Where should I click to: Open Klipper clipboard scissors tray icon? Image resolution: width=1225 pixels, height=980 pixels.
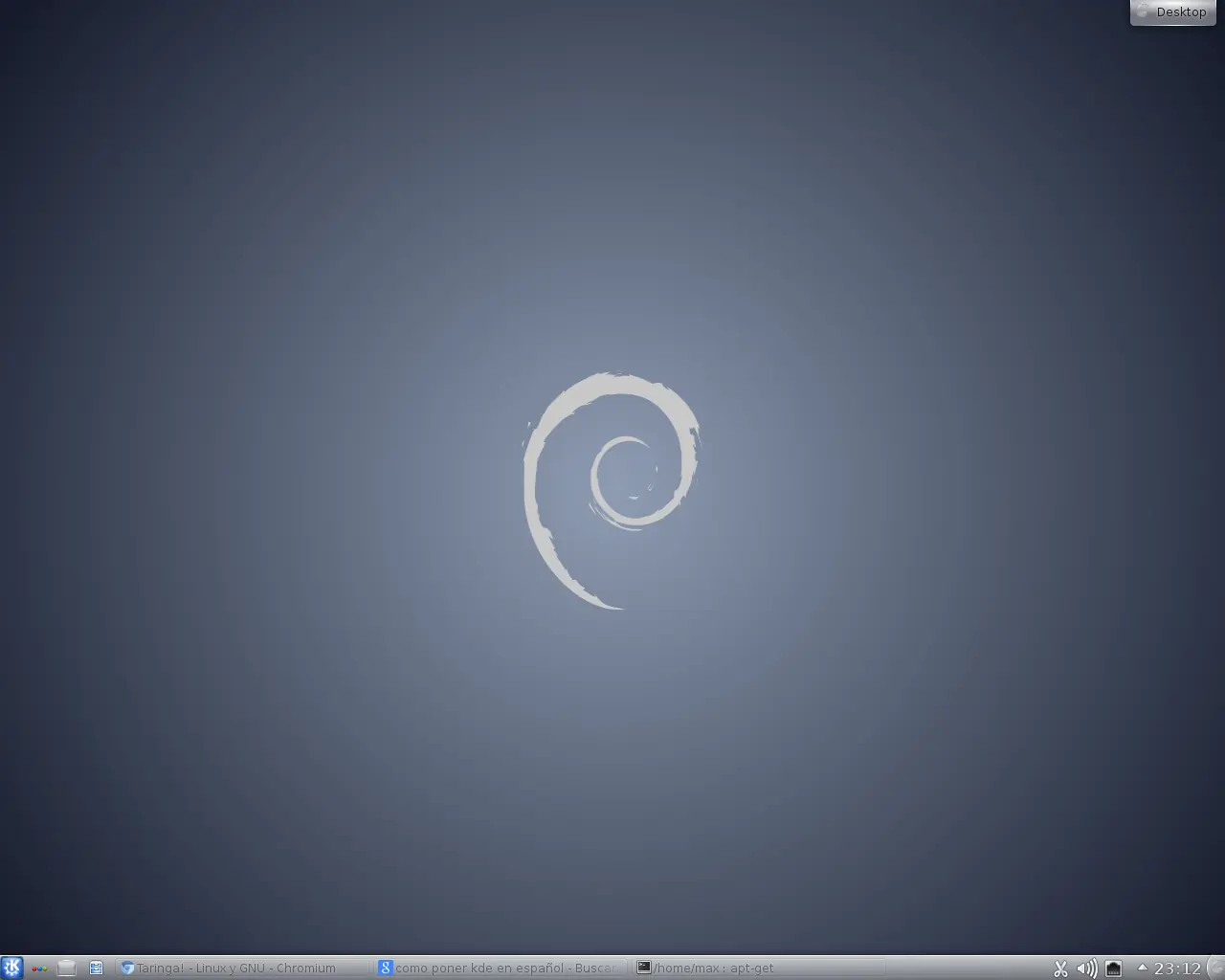click(x=1060, y=969)
